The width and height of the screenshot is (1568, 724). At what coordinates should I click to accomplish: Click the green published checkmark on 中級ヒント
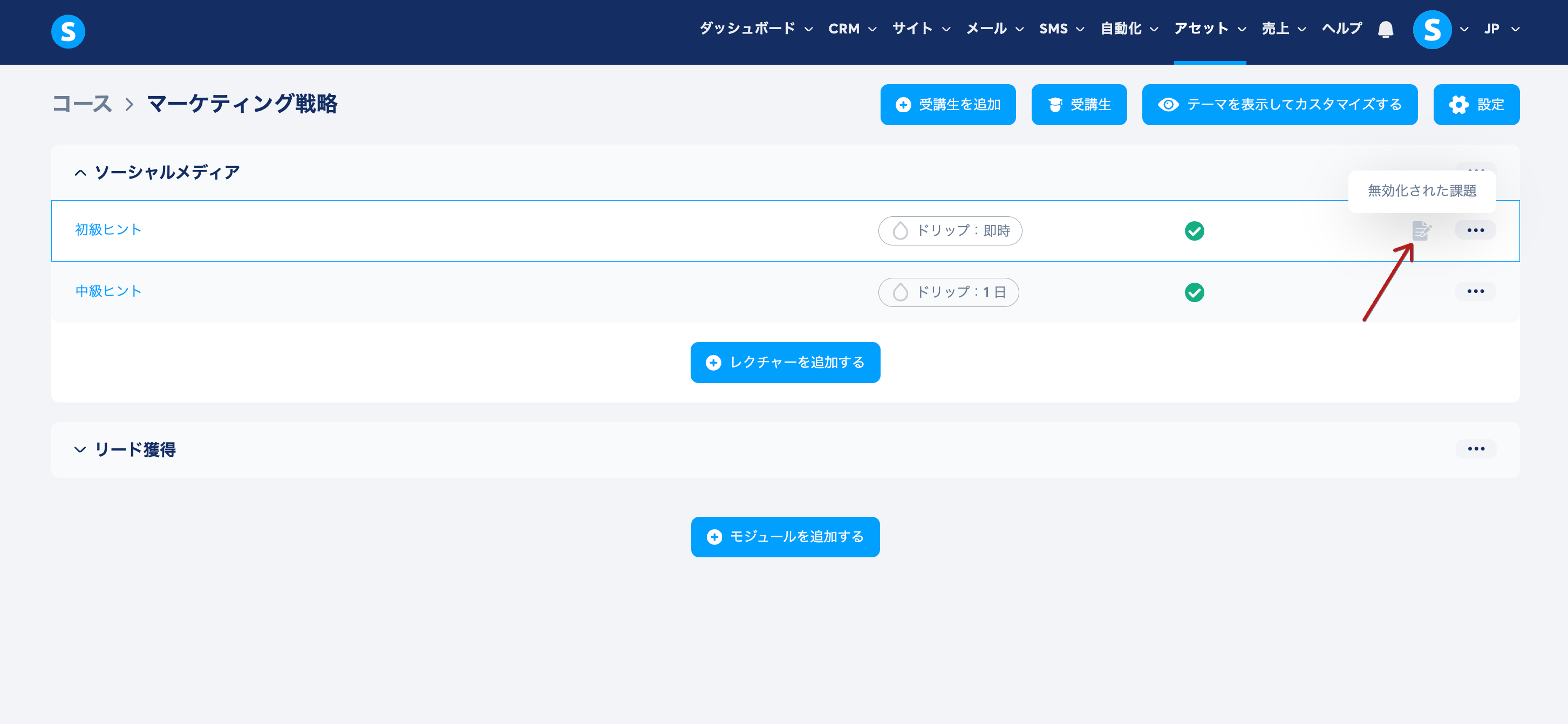click(1194, 292)
